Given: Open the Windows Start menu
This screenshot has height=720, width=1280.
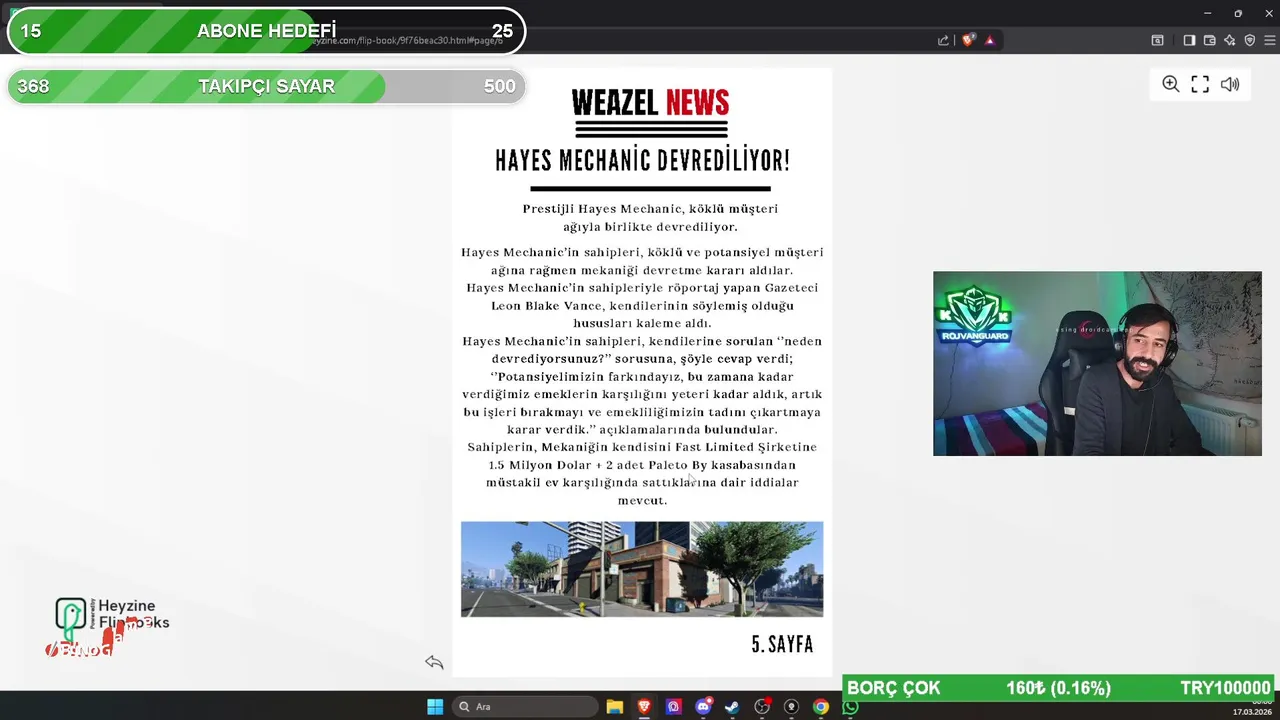Looking at the screenshot, I should pos(435,707).
